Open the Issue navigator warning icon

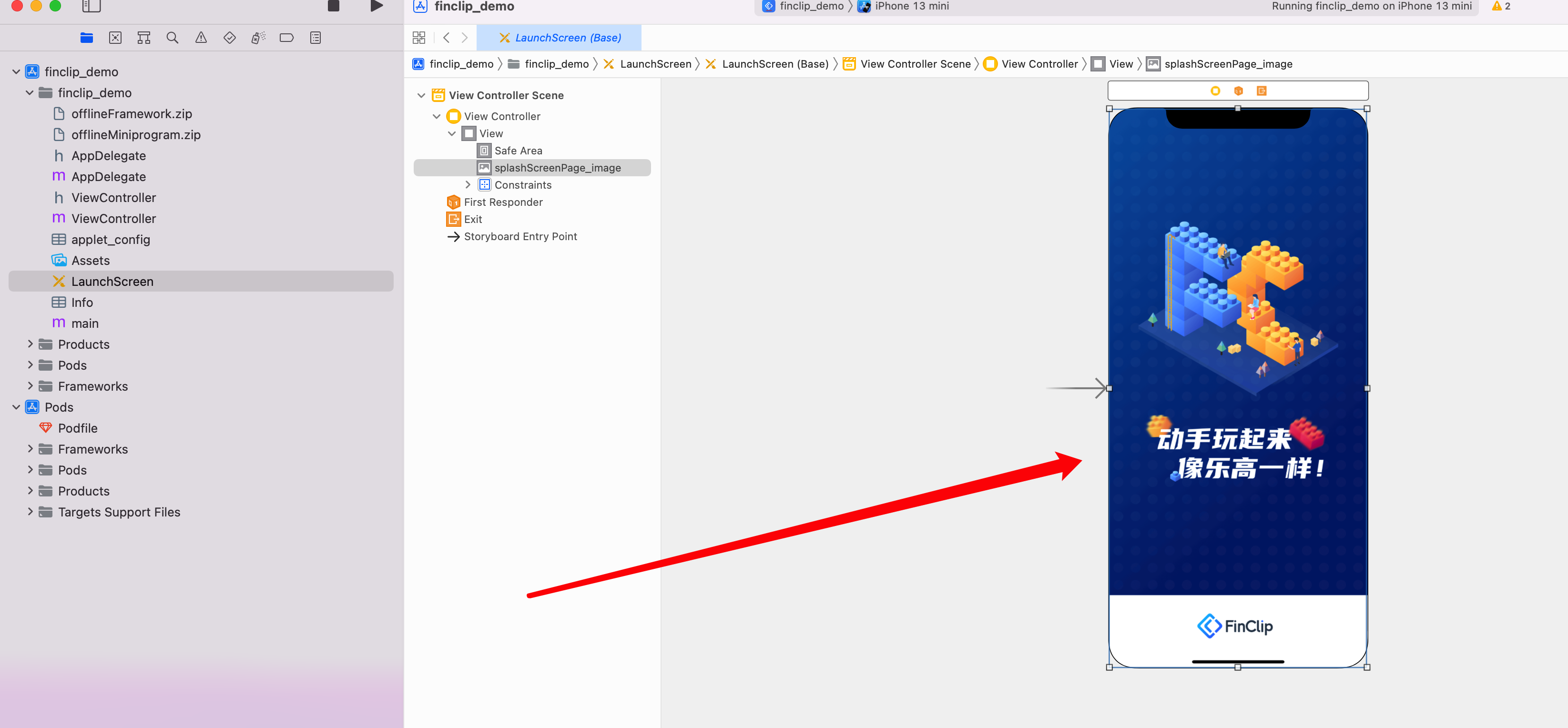[x=201, y=38]
